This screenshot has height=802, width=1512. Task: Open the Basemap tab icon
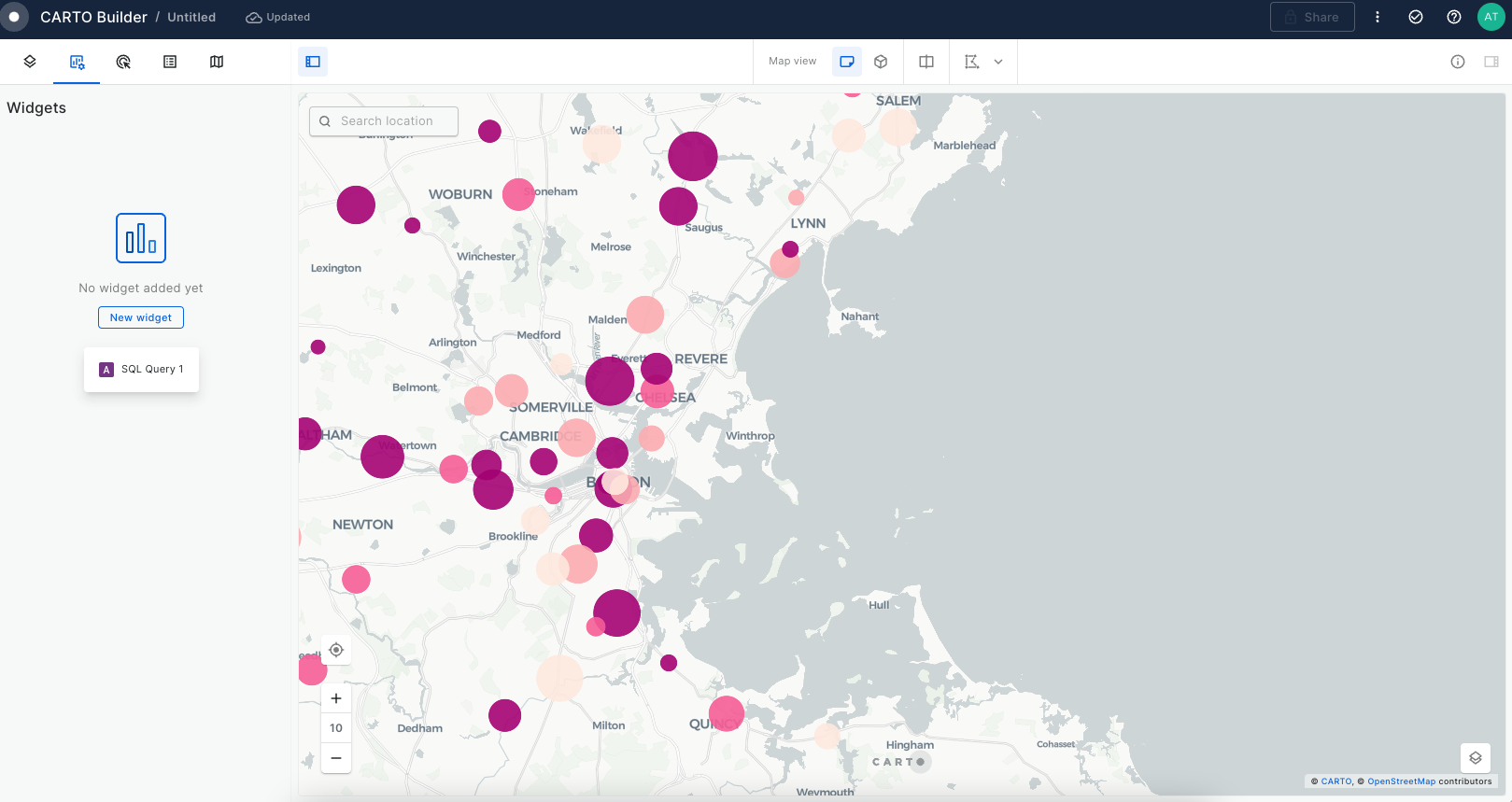click(x=217, y=62)
